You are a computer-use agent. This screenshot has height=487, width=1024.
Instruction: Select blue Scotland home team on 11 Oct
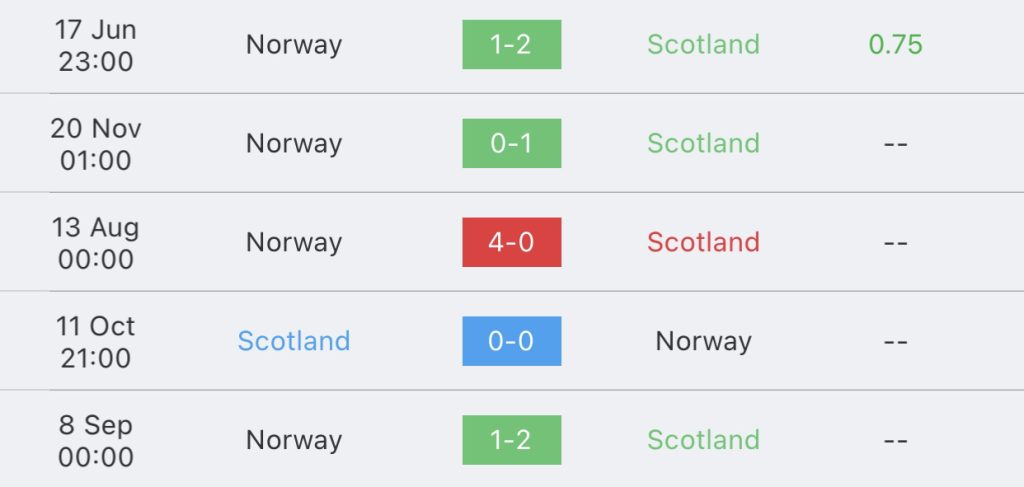(x=294, y=341)
